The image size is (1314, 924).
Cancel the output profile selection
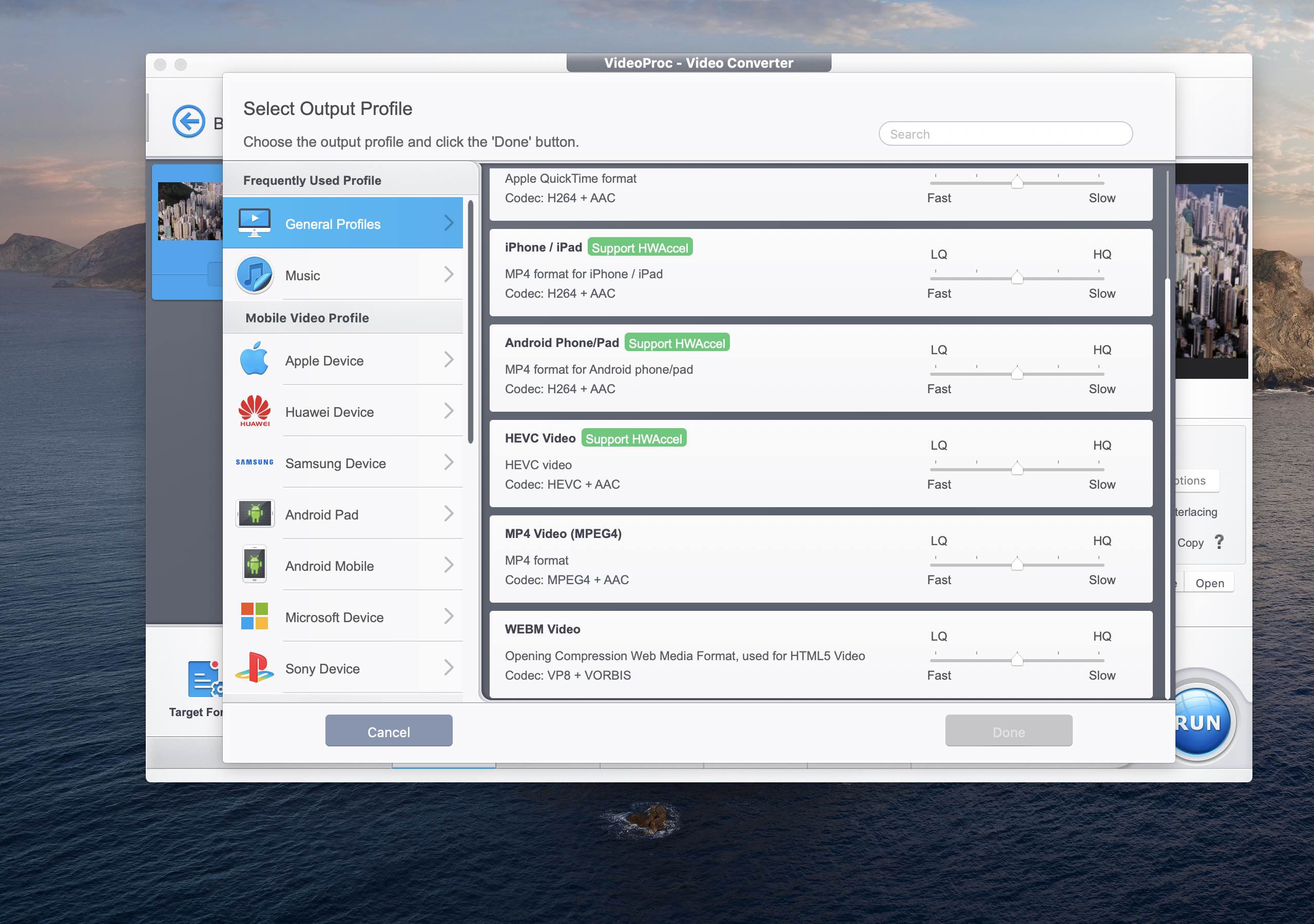tap(389, 730)
